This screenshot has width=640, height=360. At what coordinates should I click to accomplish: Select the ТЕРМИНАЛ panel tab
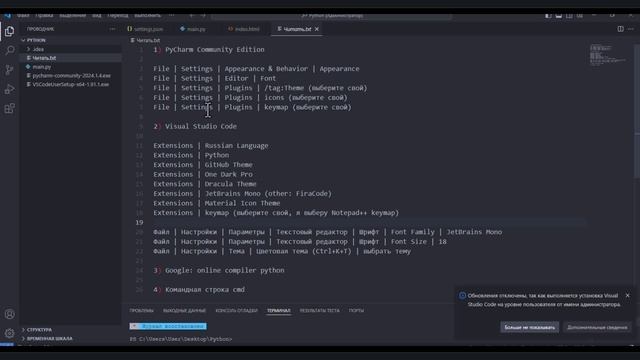point(279,311)
